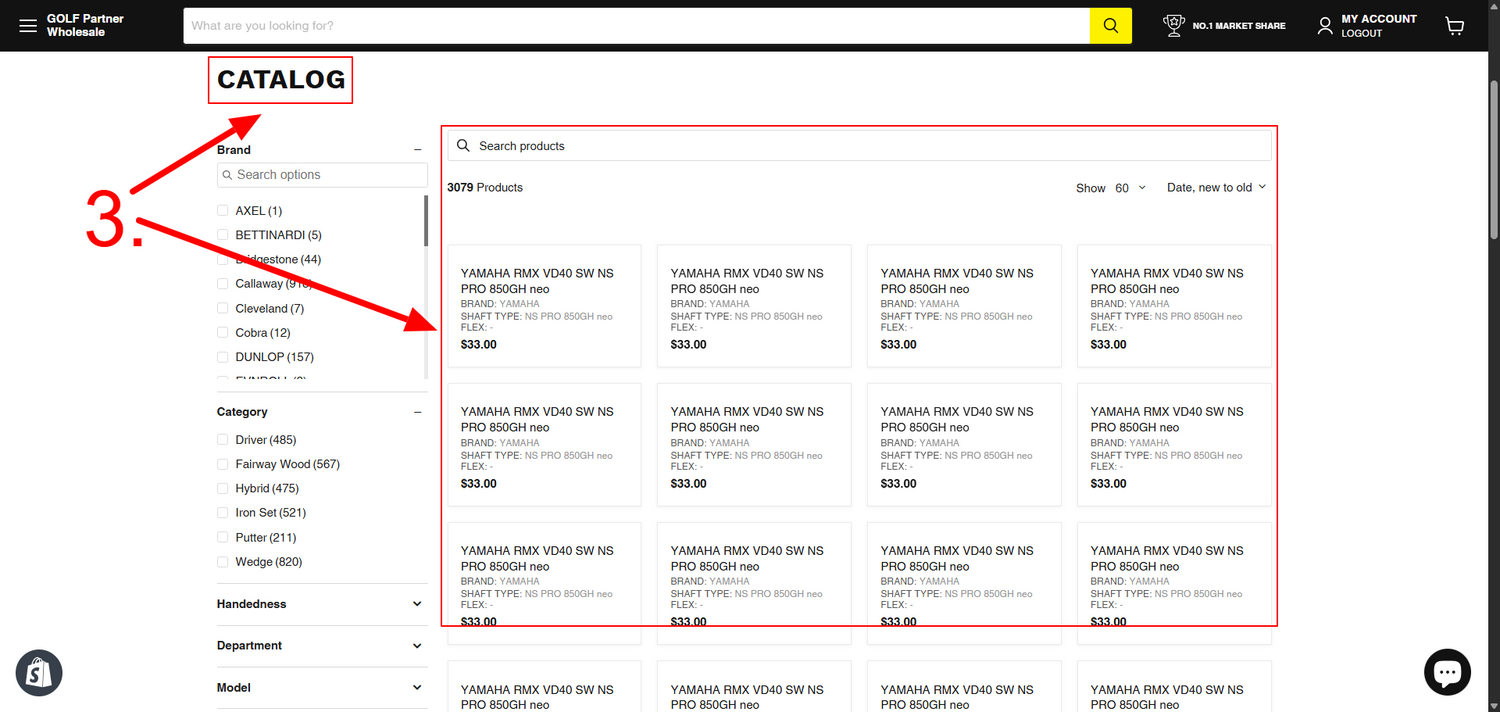Filter by Fairway Wood category
The height and width of the screenshot is (712, 1500).
pyautogui.click(x=223, y=464)
